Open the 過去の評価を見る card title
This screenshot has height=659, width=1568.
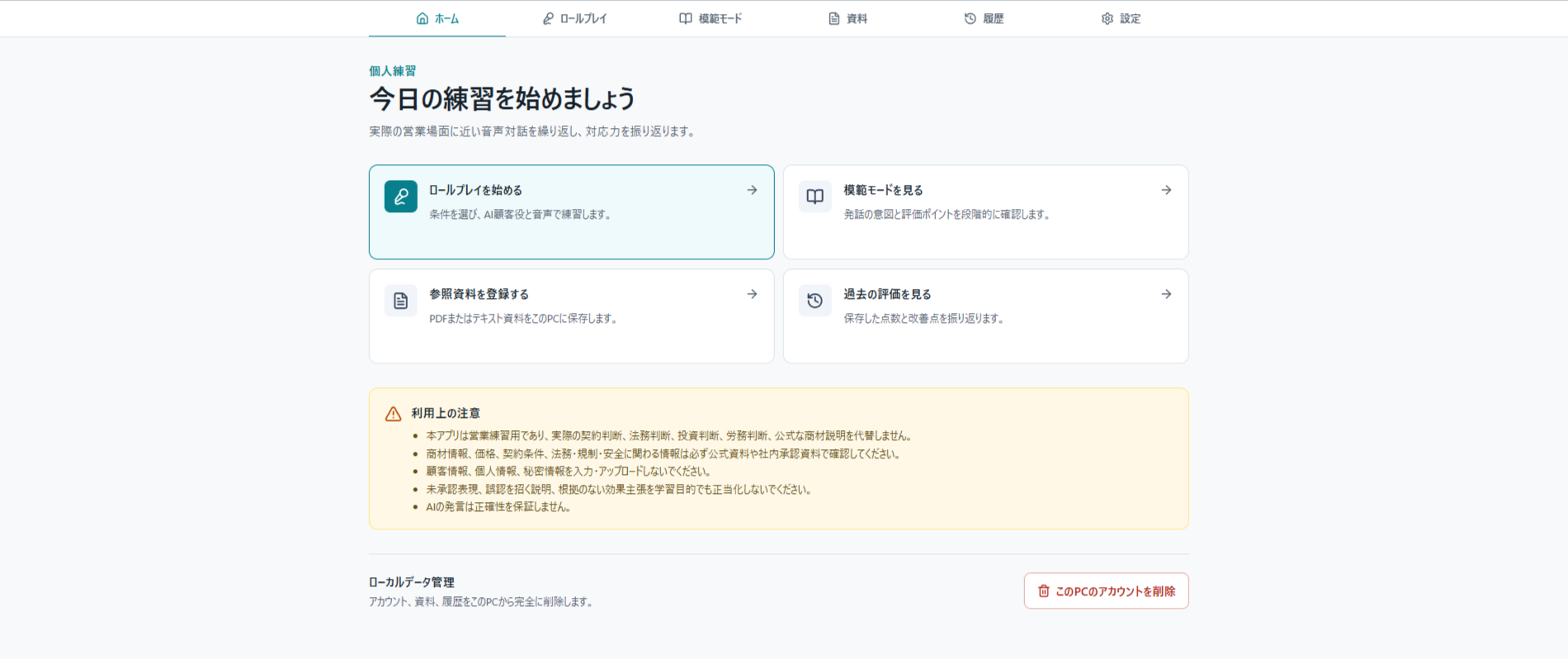(887, 294)
